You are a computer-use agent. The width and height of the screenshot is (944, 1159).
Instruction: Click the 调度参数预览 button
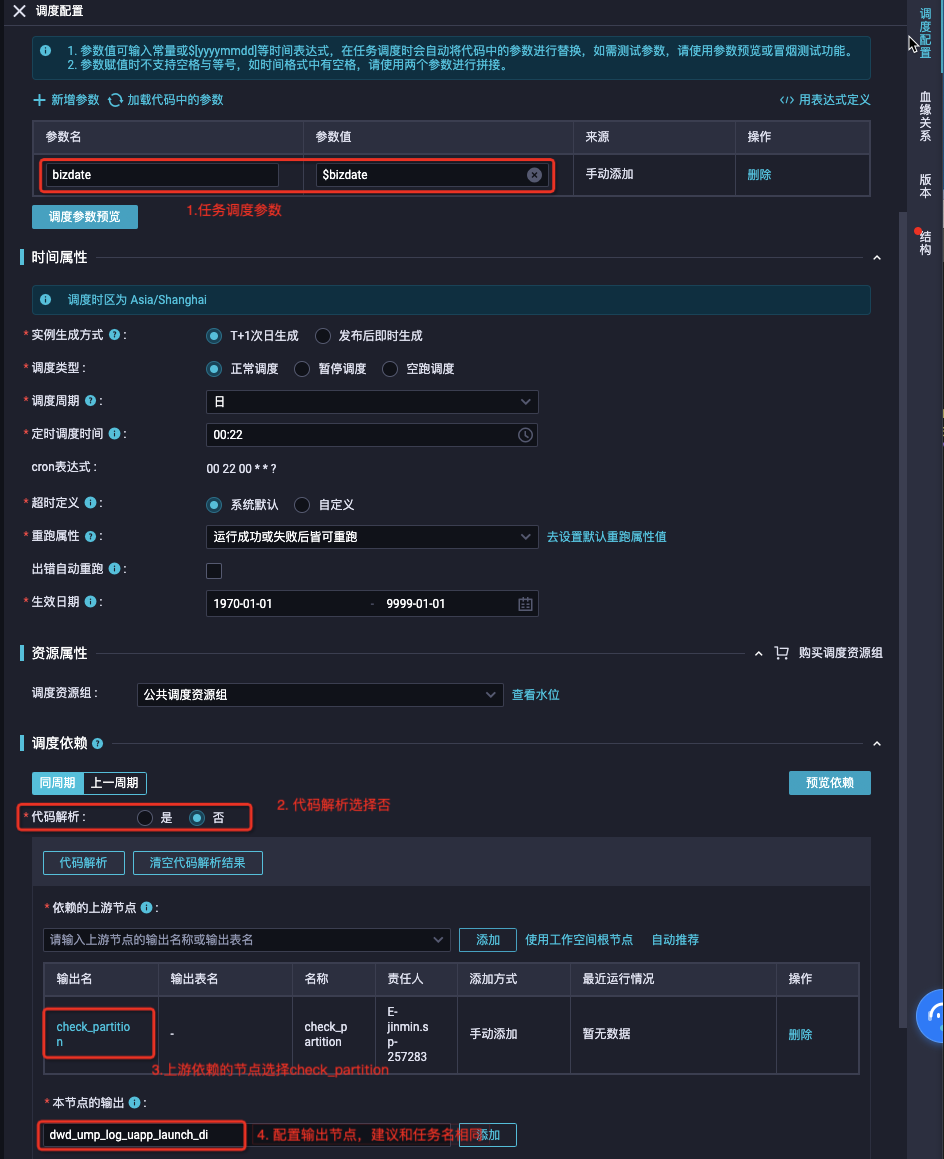point(85,217)
